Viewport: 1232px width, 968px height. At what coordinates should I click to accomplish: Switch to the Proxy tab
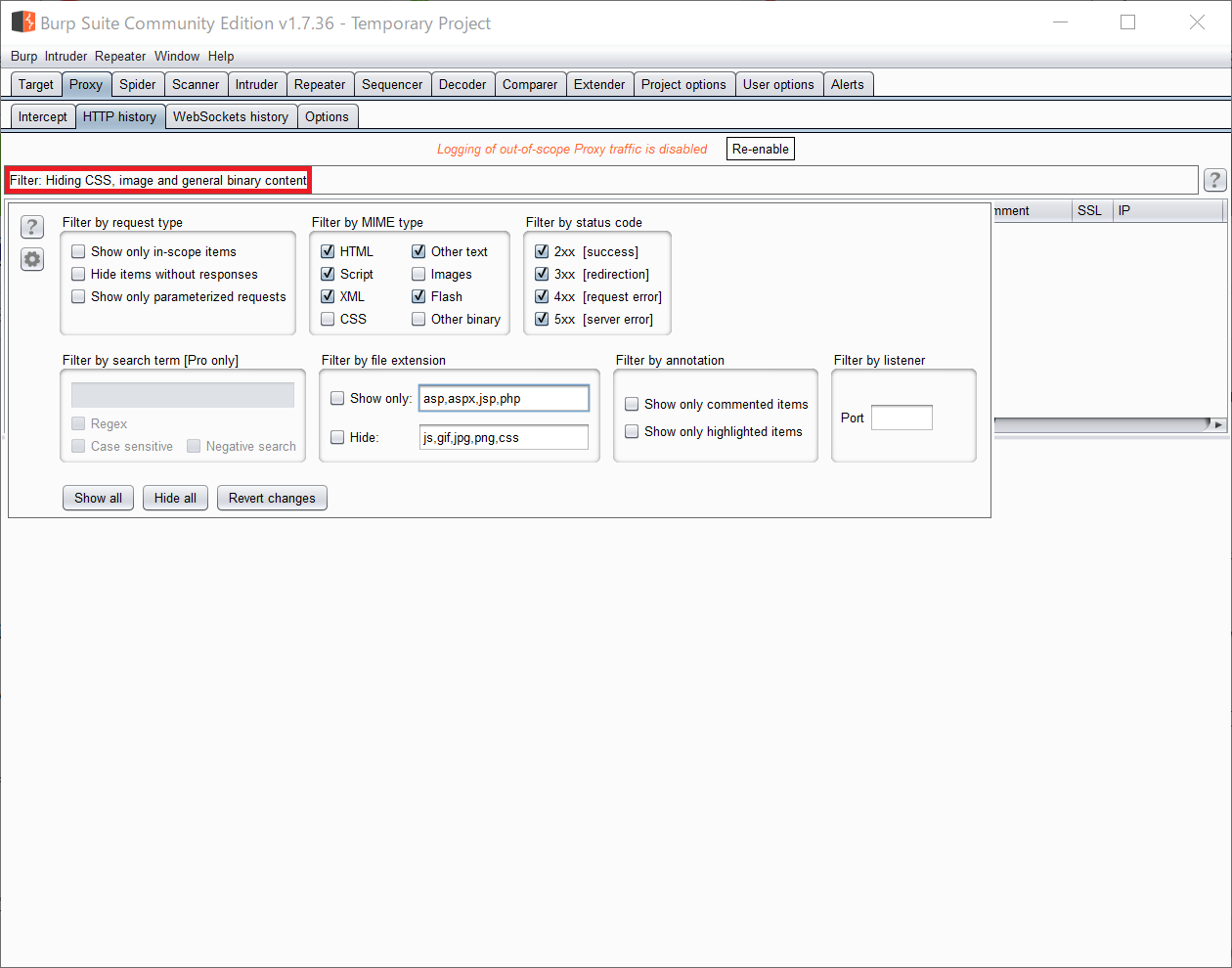86,84
